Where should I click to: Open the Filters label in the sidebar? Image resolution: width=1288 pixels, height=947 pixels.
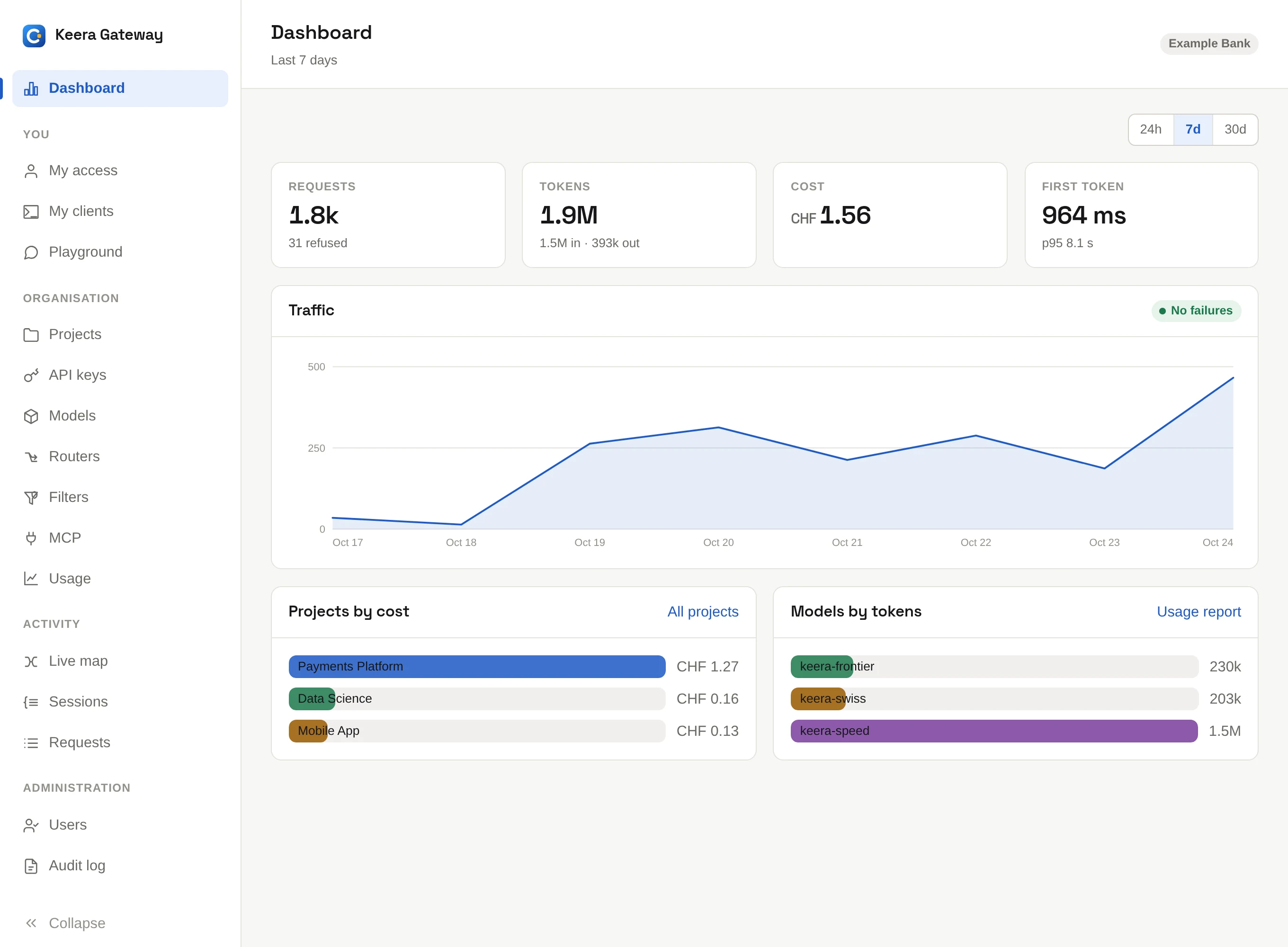pyautogui.click(x=69, y=497)
